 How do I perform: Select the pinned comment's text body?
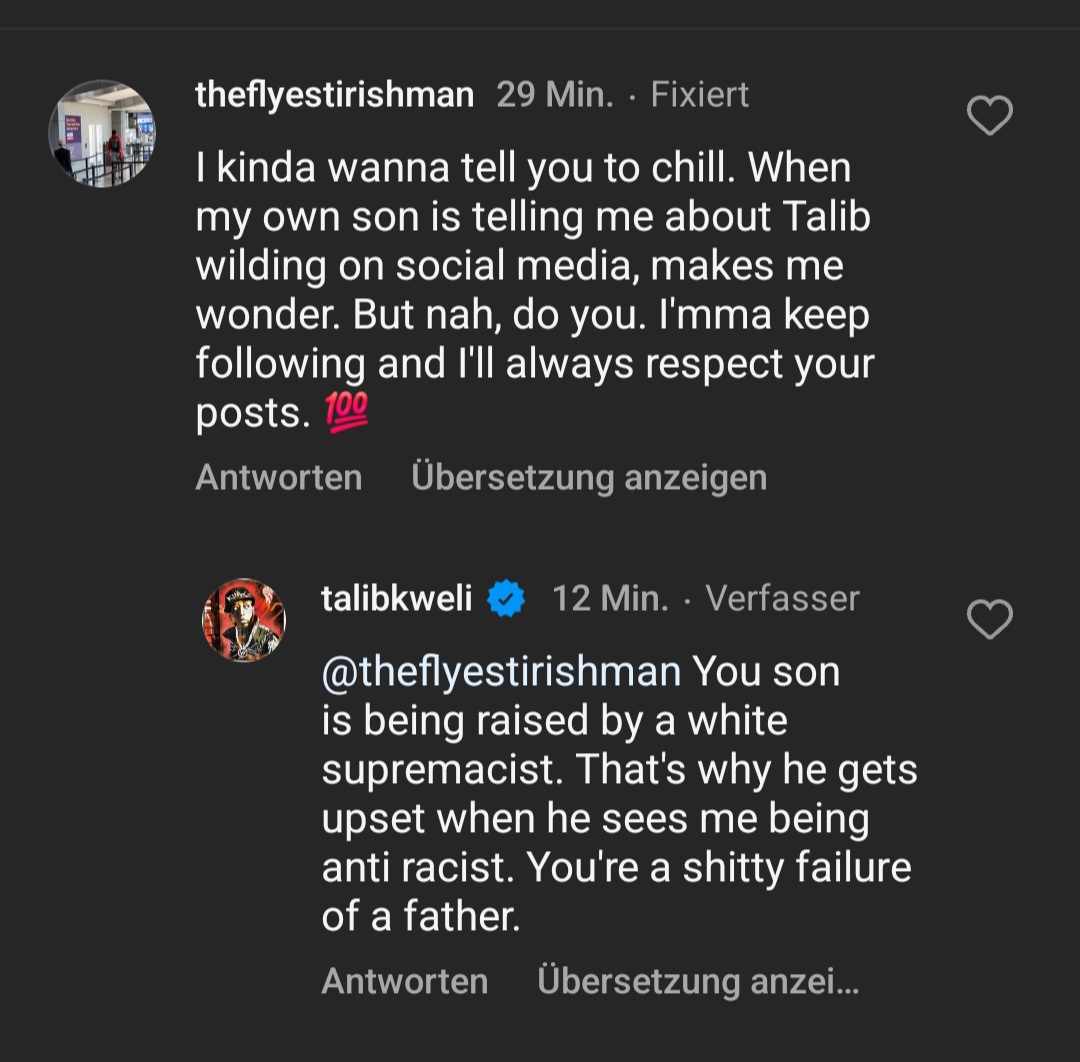pyautogui.click(x=534, y=290)
